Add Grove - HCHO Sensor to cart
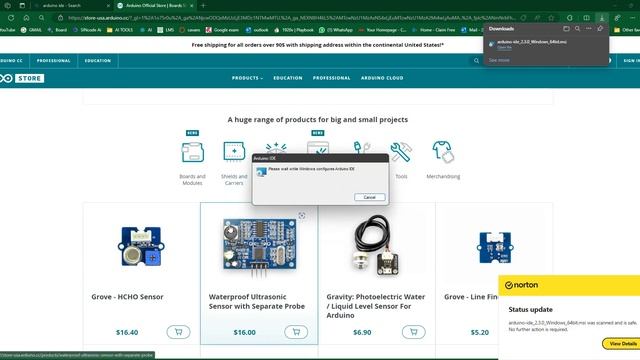This screenshot has height=360, width=640. pos(178,332)
